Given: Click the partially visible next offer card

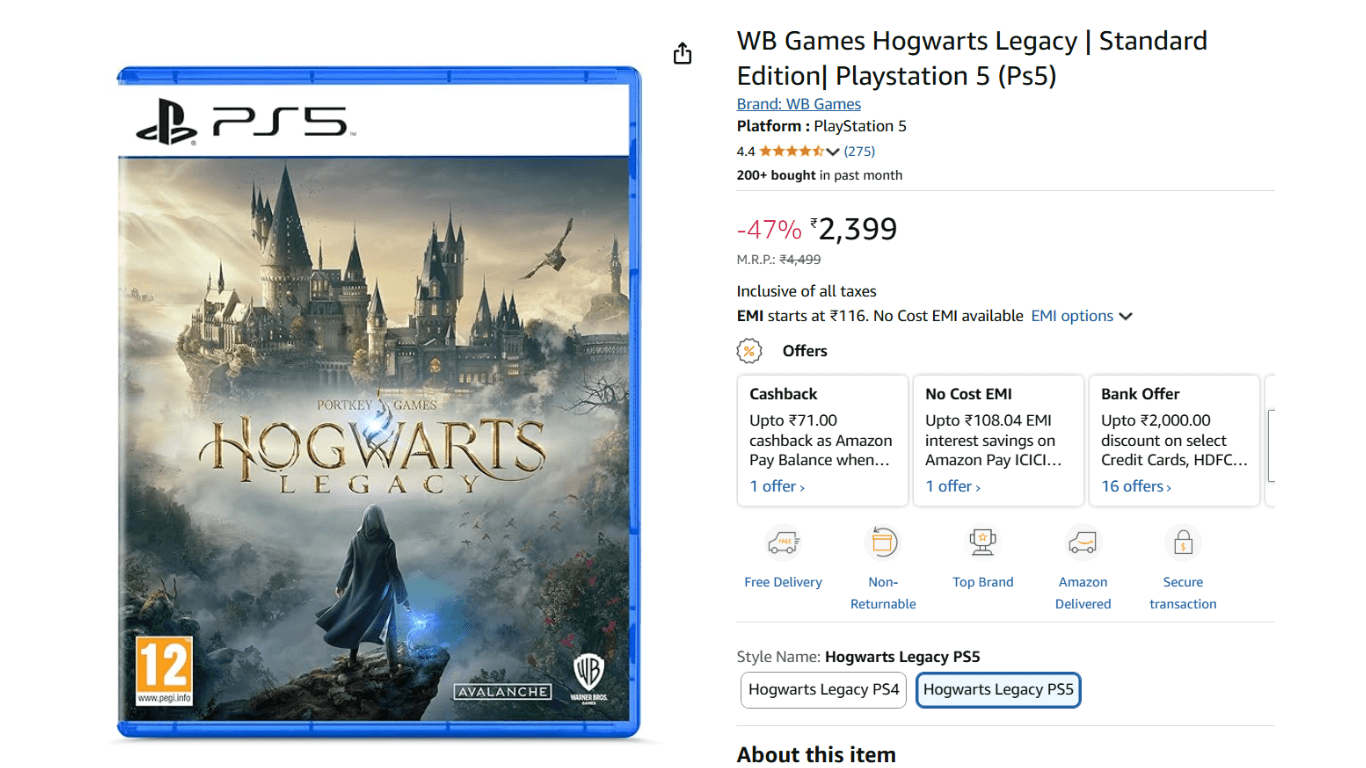Looking at the screenshot, I should coord(1269,441).
